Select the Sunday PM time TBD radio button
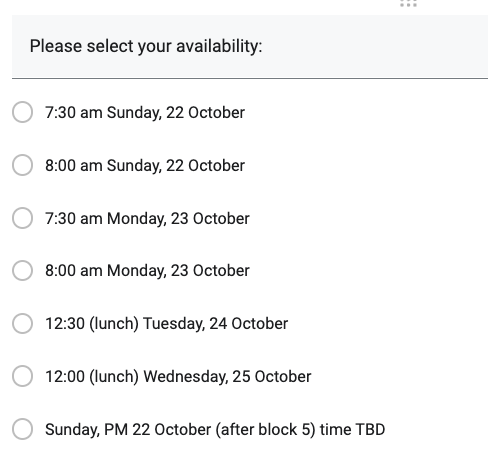 click(x=22, y=429)
